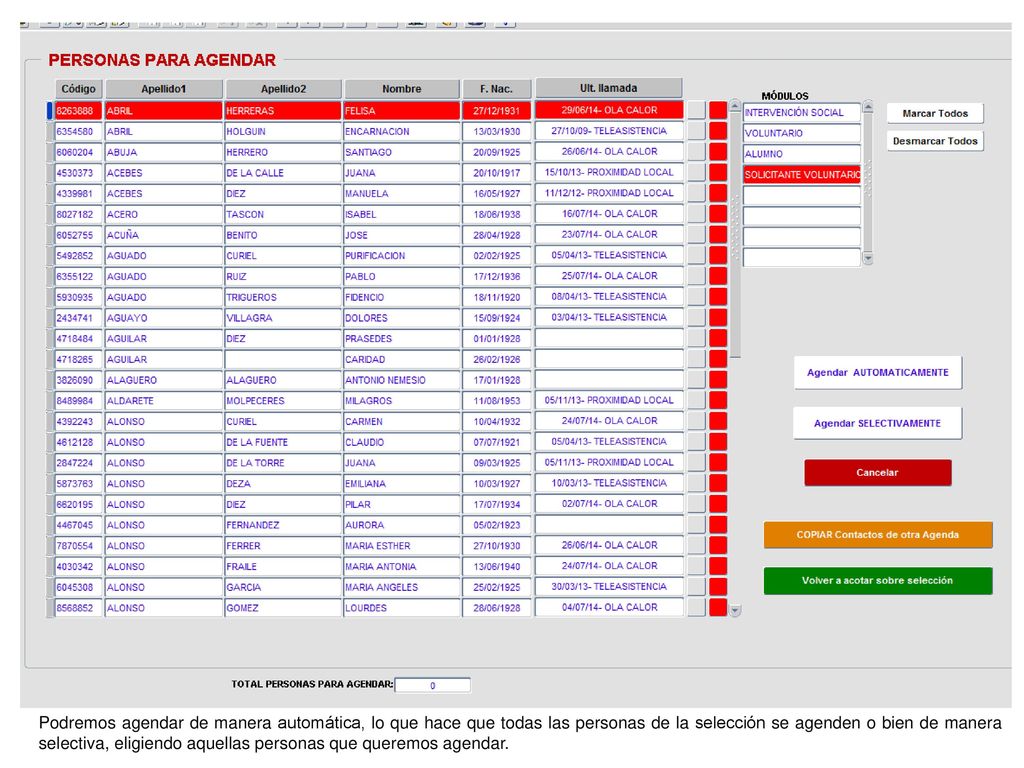Select the VOLUNTARIO module entry
The width and height of the screenshot is (1024, 768).
(802, 133)
